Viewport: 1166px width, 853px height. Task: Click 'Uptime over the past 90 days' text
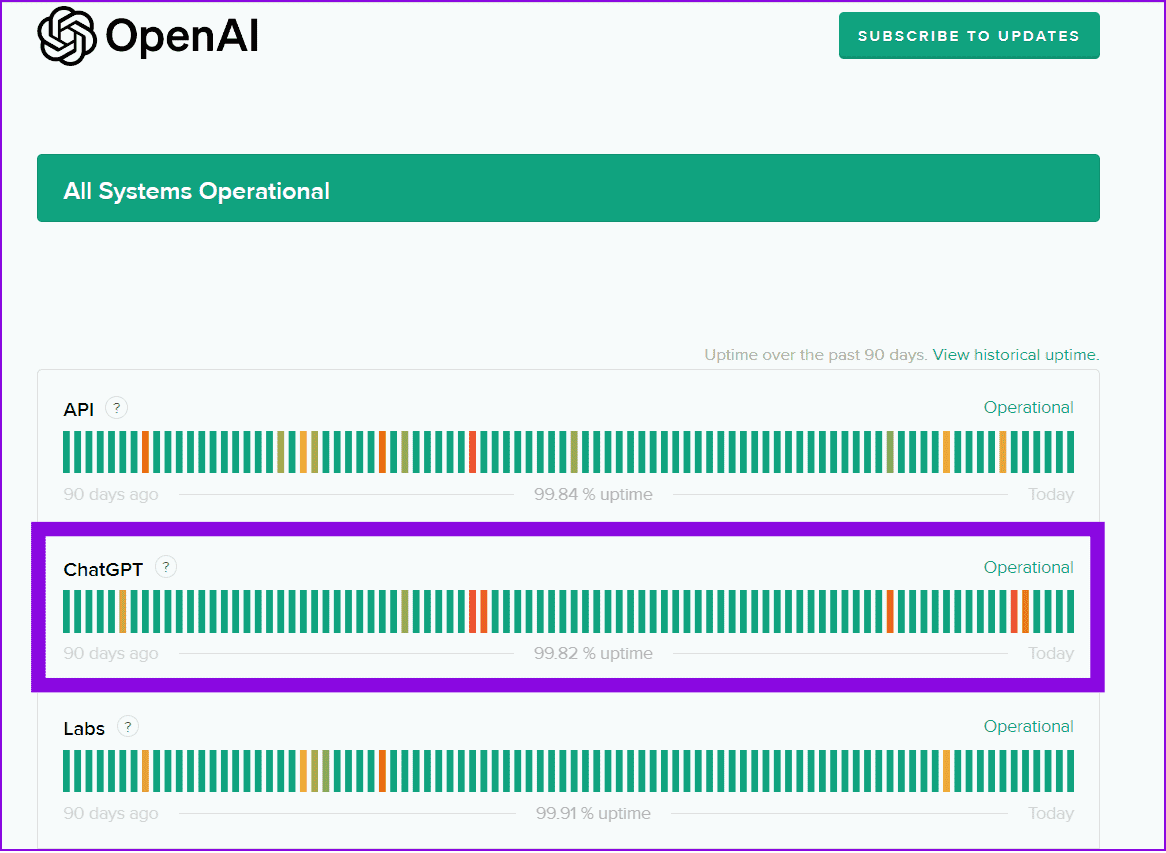click(816, 355)
